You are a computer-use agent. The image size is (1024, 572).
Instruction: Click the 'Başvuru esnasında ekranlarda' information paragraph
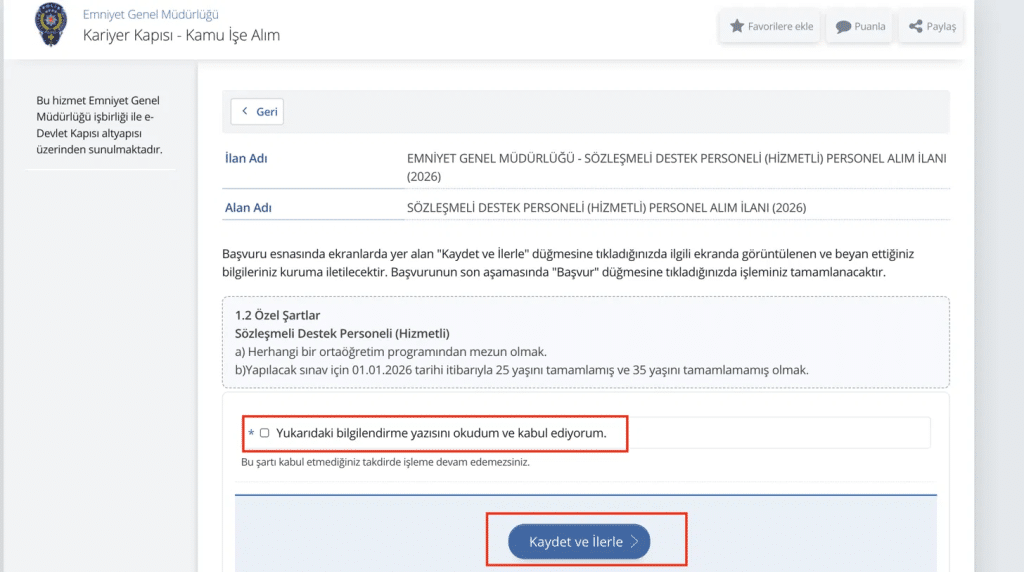coord(568,263)
